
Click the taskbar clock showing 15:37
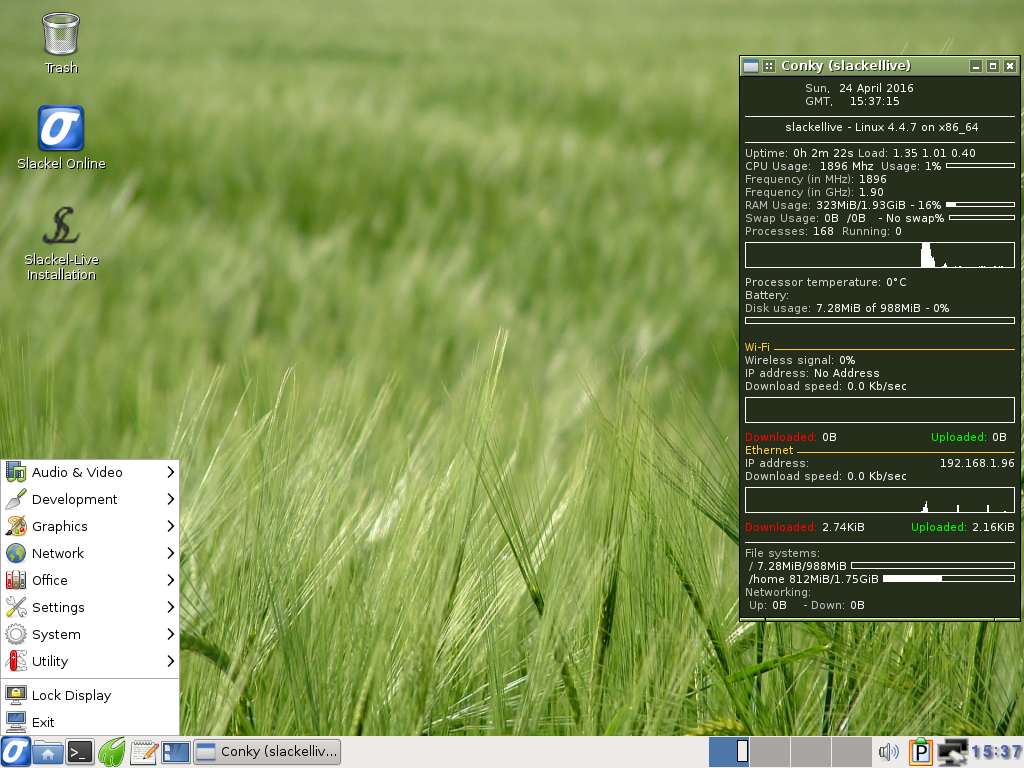click(x=996, y=752)
